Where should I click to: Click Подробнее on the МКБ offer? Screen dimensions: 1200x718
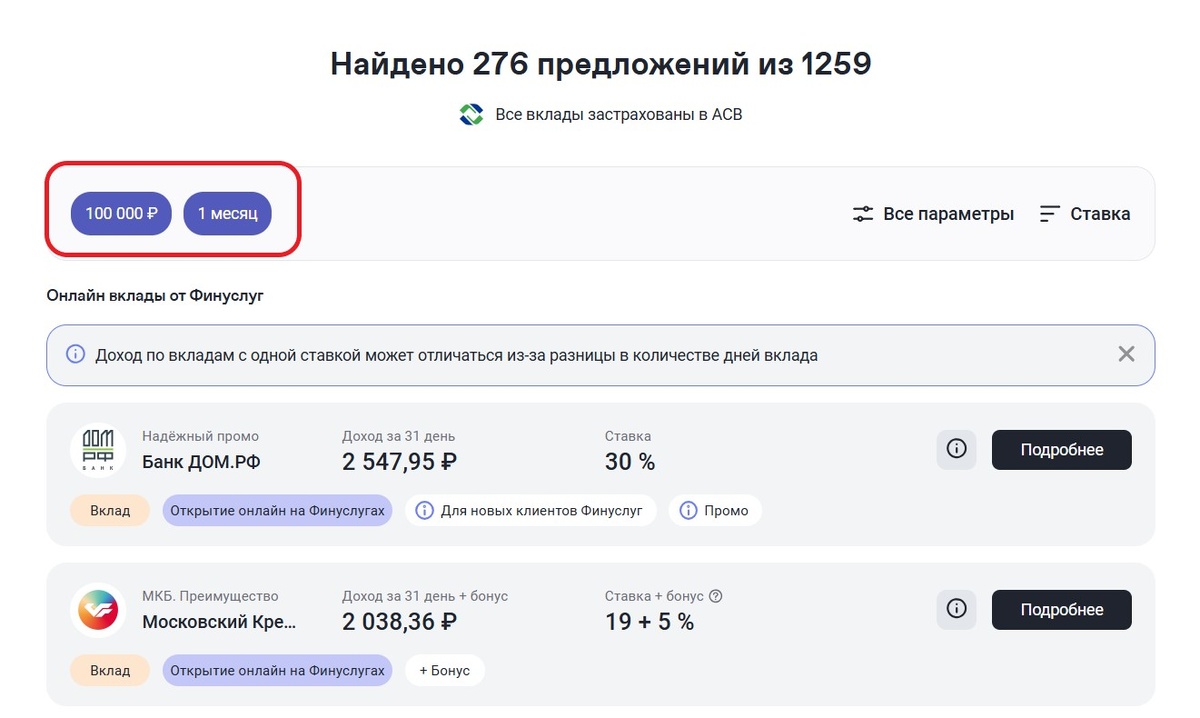tap(1061, 609)
